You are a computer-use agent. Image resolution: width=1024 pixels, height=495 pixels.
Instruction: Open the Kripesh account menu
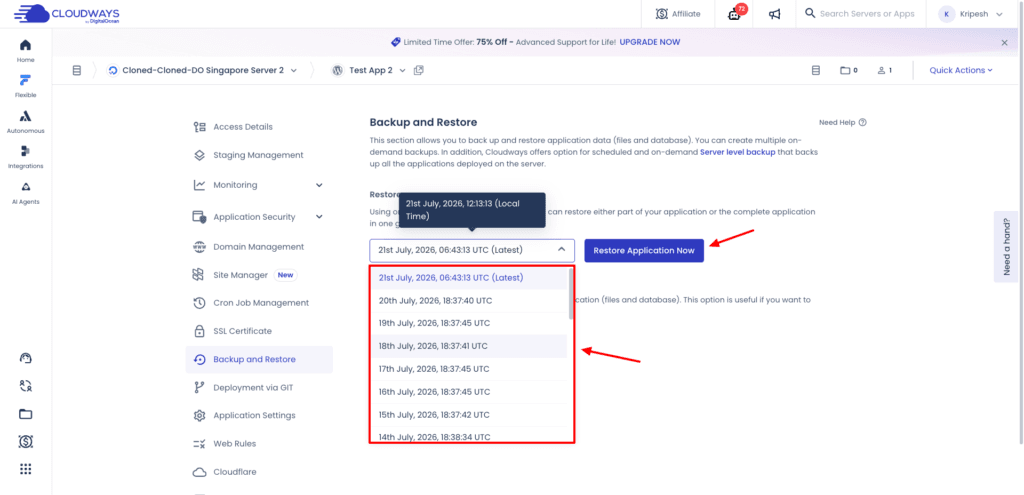point(970,14)
